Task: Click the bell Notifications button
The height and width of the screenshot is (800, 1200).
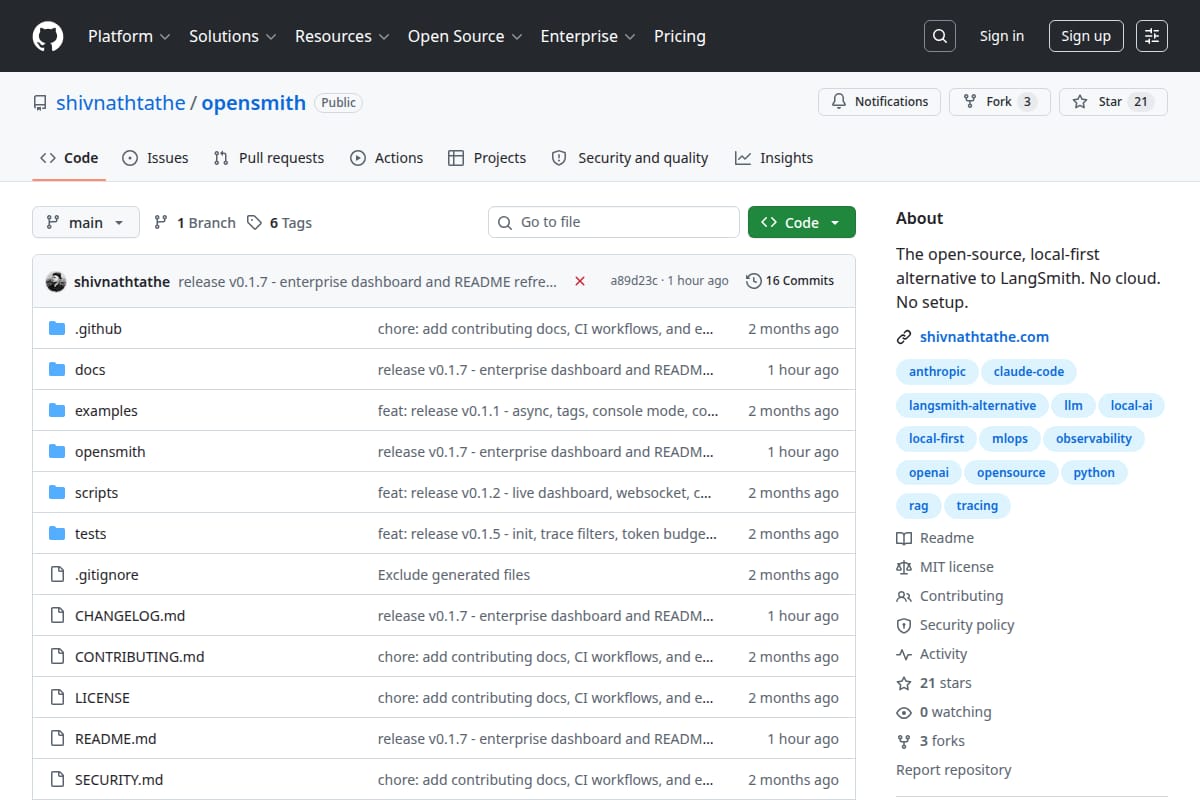Action: [x=880, y=102]
